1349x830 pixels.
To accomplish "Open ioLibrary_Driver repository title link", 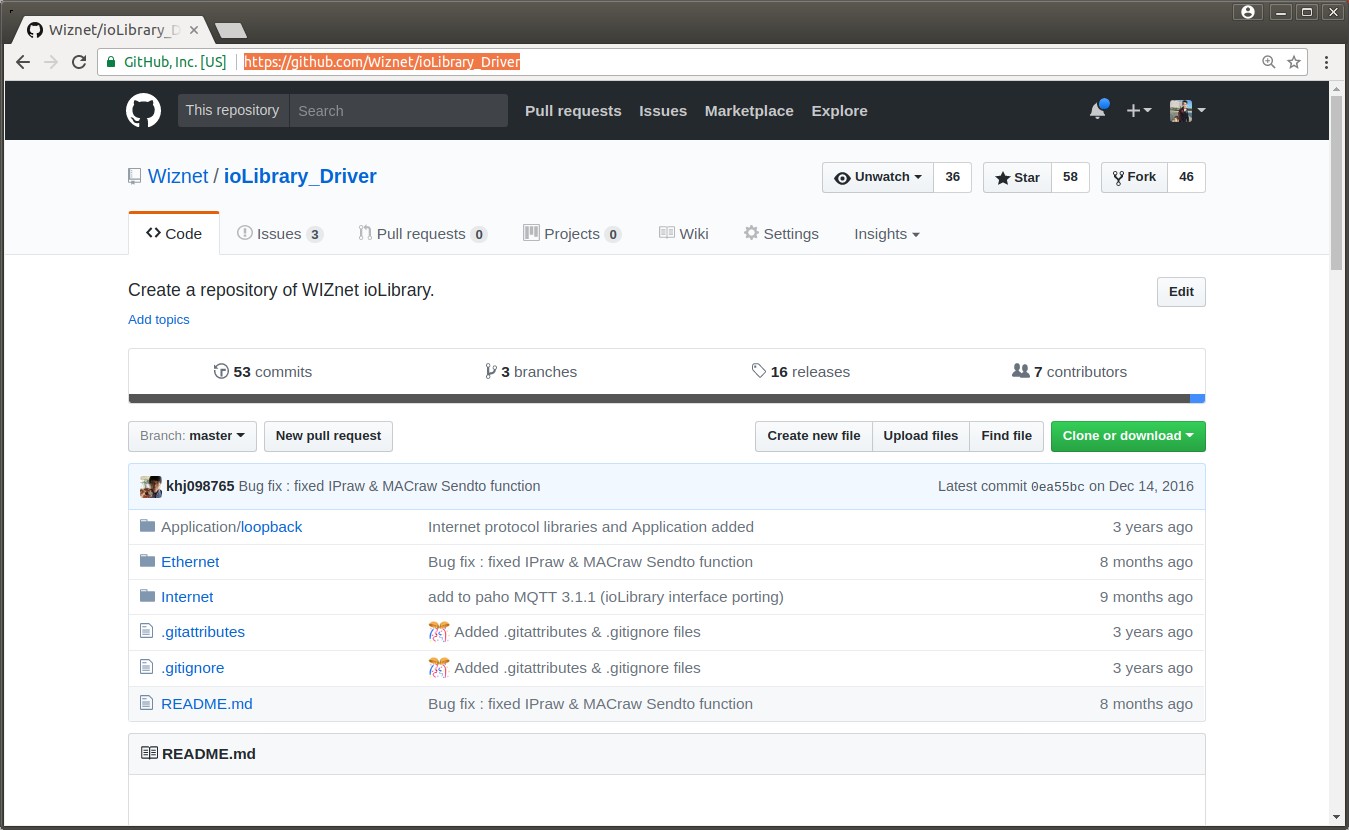I will click(x=300, y=177).
